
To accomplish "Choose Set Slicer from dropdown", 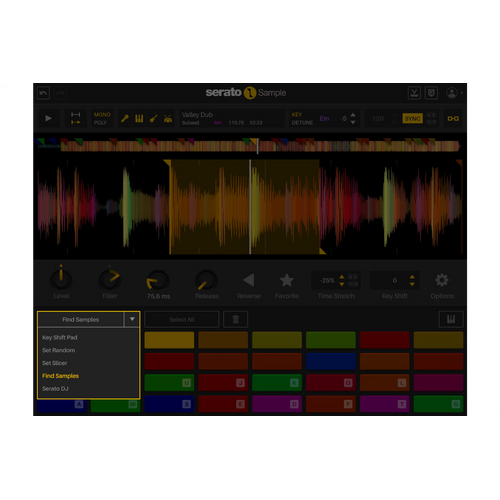I will [55, 363].
